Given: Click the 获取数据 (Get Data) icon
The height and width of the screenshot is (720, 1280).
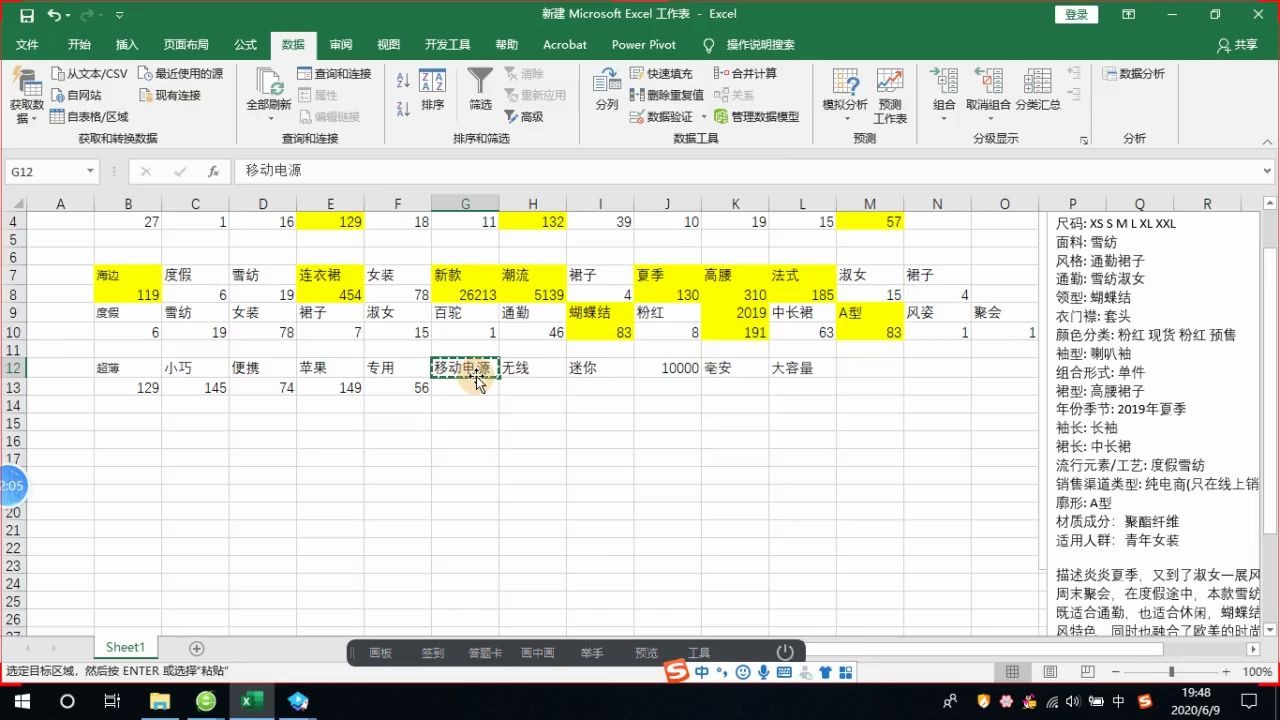Looking at the screenshot, I should [x=27, y=82].
